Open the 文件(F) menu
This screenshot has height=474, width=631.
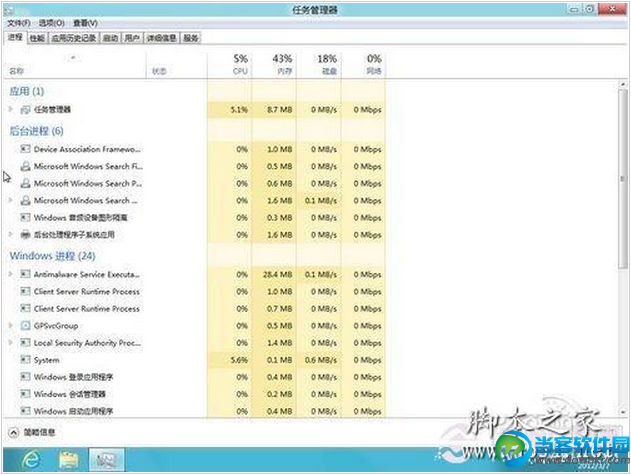[x=19, y=23]
